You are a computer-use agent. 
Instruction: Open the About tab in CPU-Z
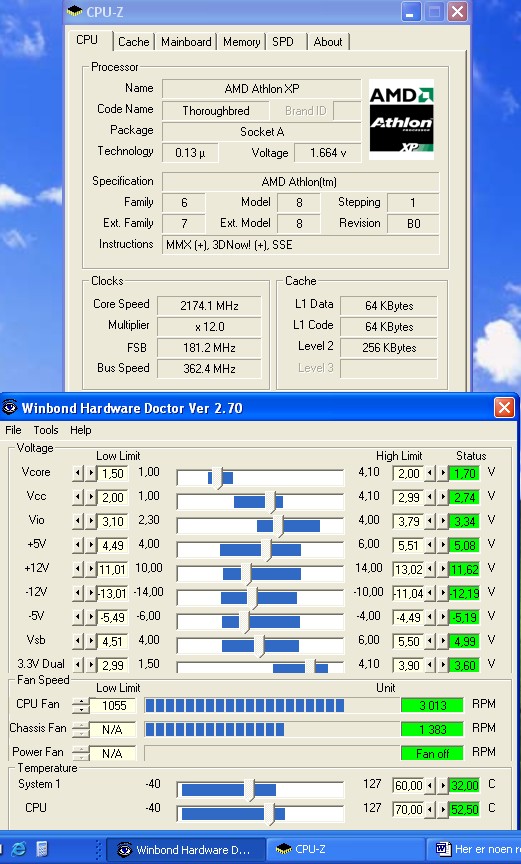click(x=328, y=42)
